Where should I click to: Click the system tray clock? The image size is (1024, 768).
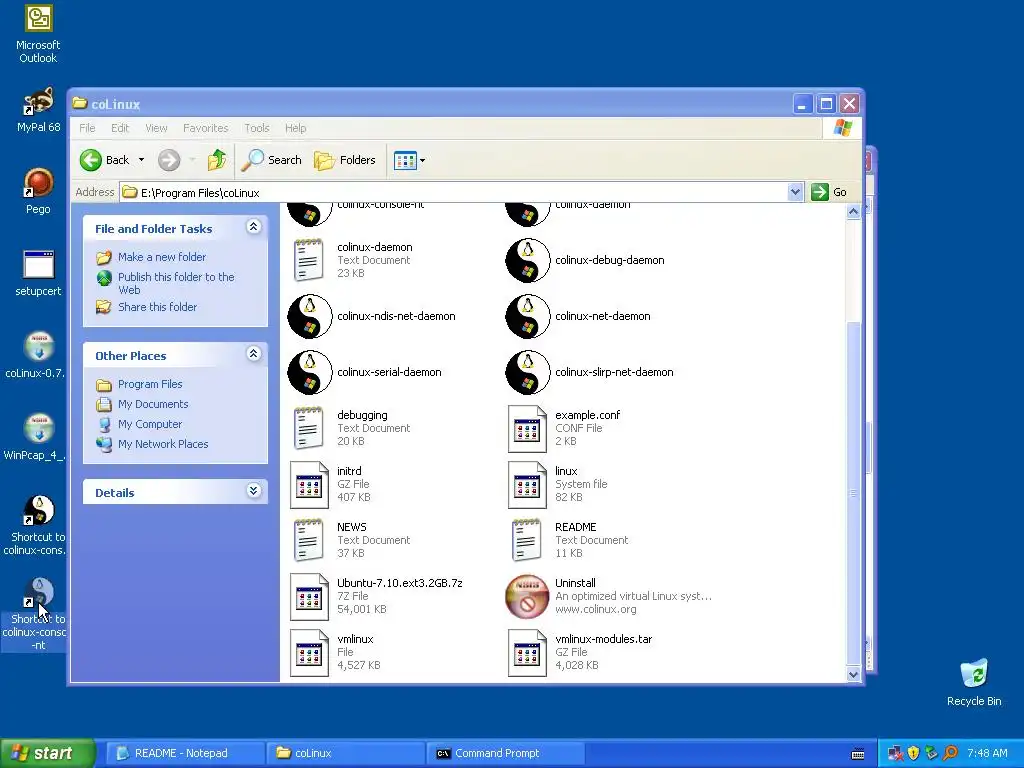[987, 753]
